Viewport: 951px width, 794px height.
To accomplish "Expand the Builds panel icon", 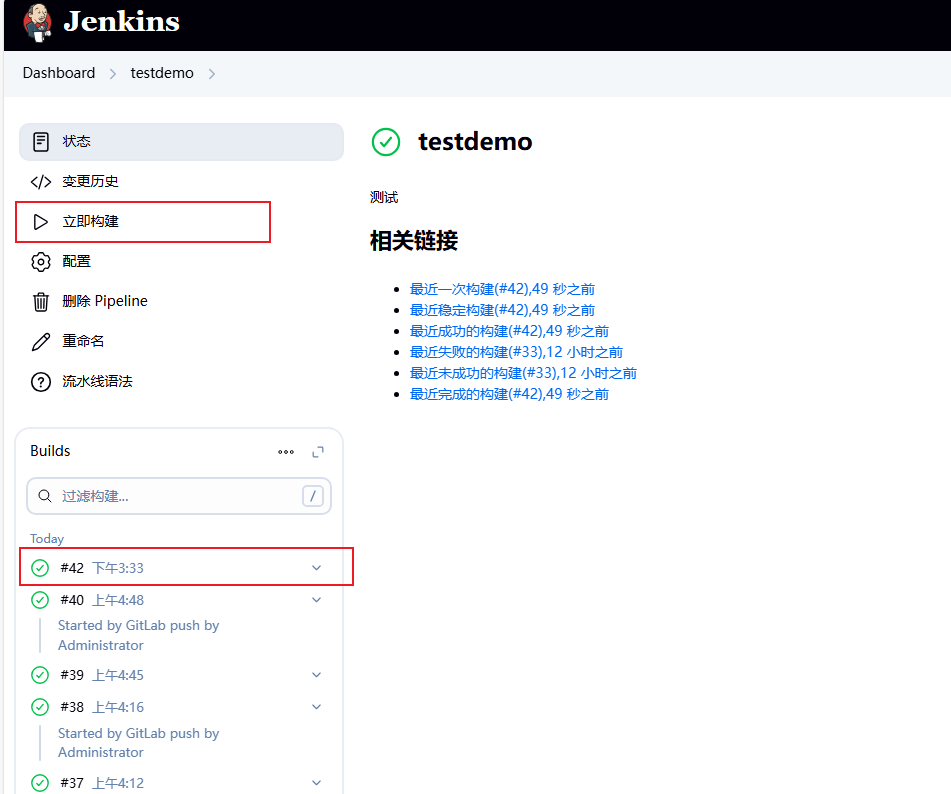I will (318, 452).
